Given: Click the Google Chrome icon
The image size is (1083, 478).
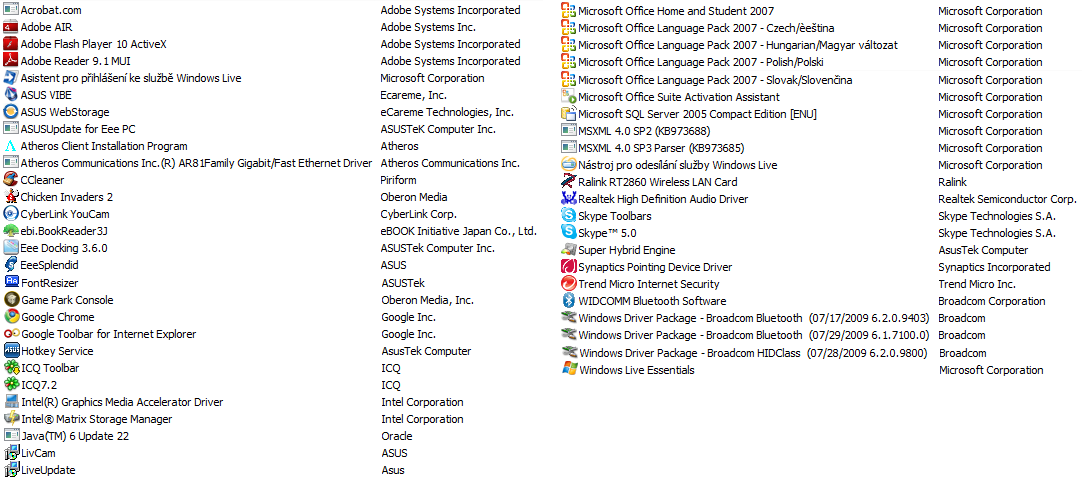Looking at the screenshot, I should pos(10,317).
